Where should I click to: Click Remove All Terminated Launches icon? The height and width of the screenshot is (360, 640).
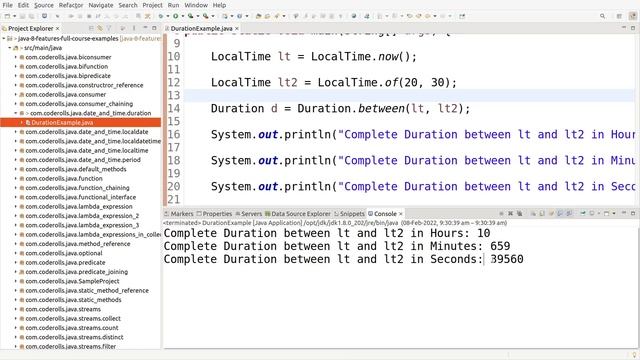pos(520,213)
